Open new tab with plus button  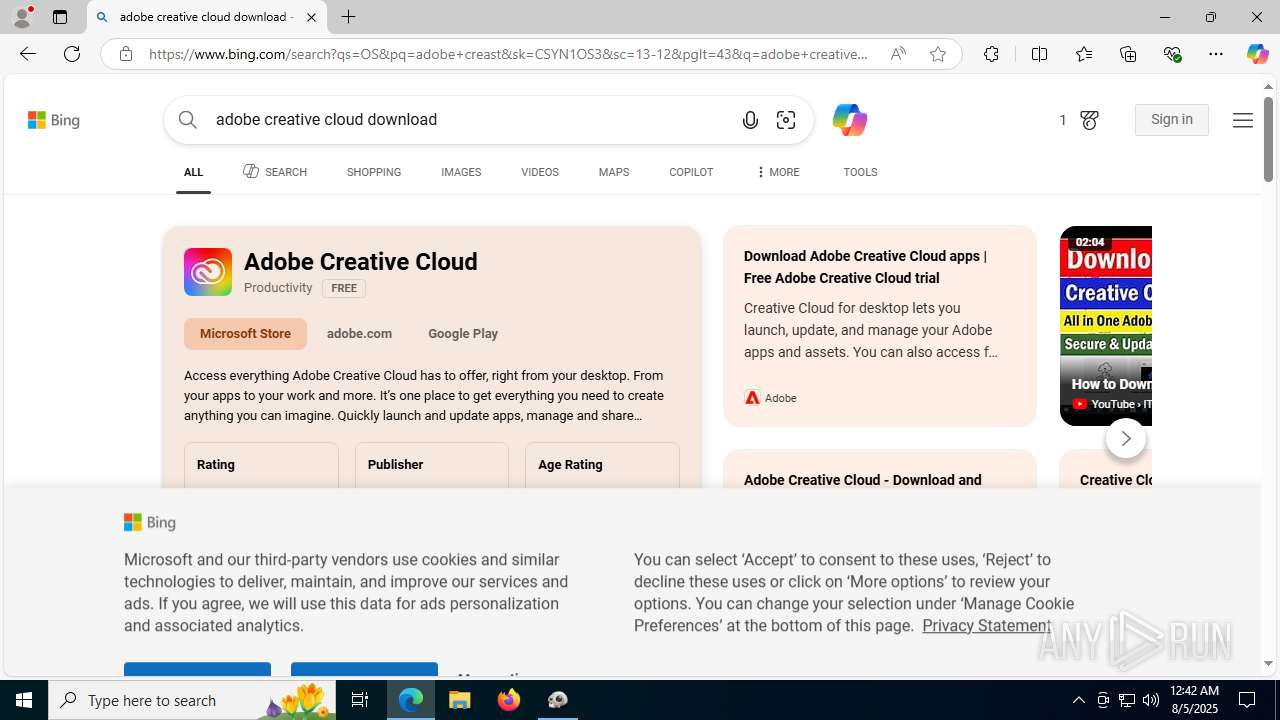(348, 17)
